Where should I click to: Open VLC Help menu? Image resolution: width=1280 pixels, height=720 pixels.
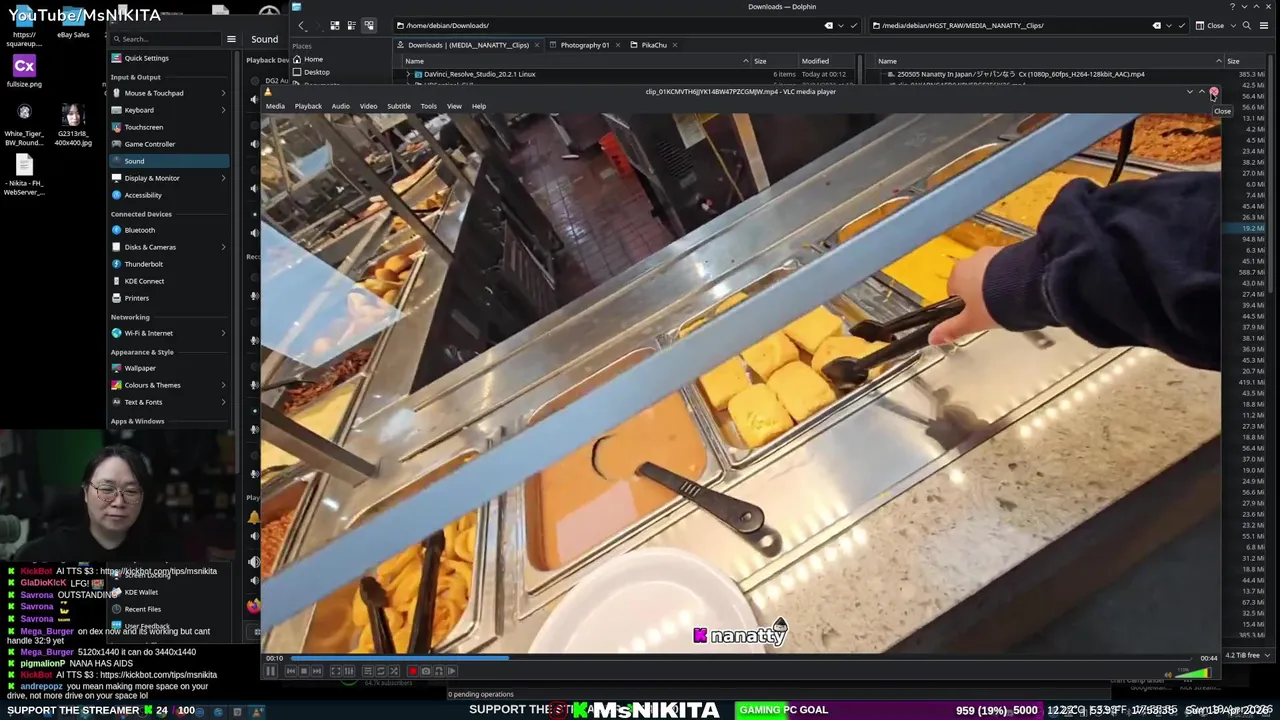click(479, 106)
